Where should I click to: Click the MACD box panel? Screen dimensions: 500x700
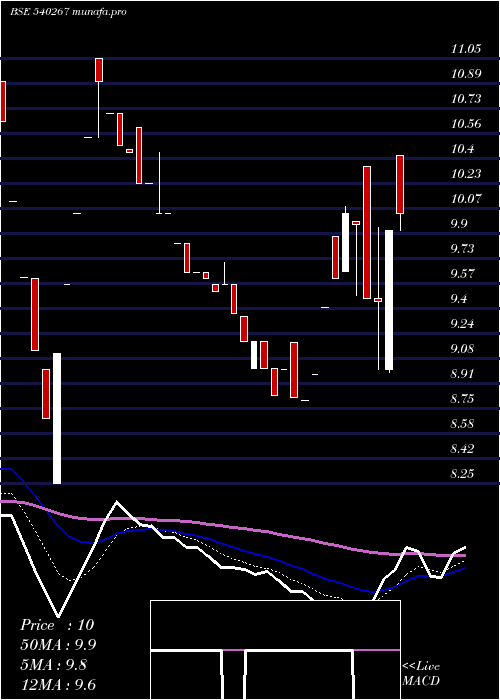(x=275, y=650)
